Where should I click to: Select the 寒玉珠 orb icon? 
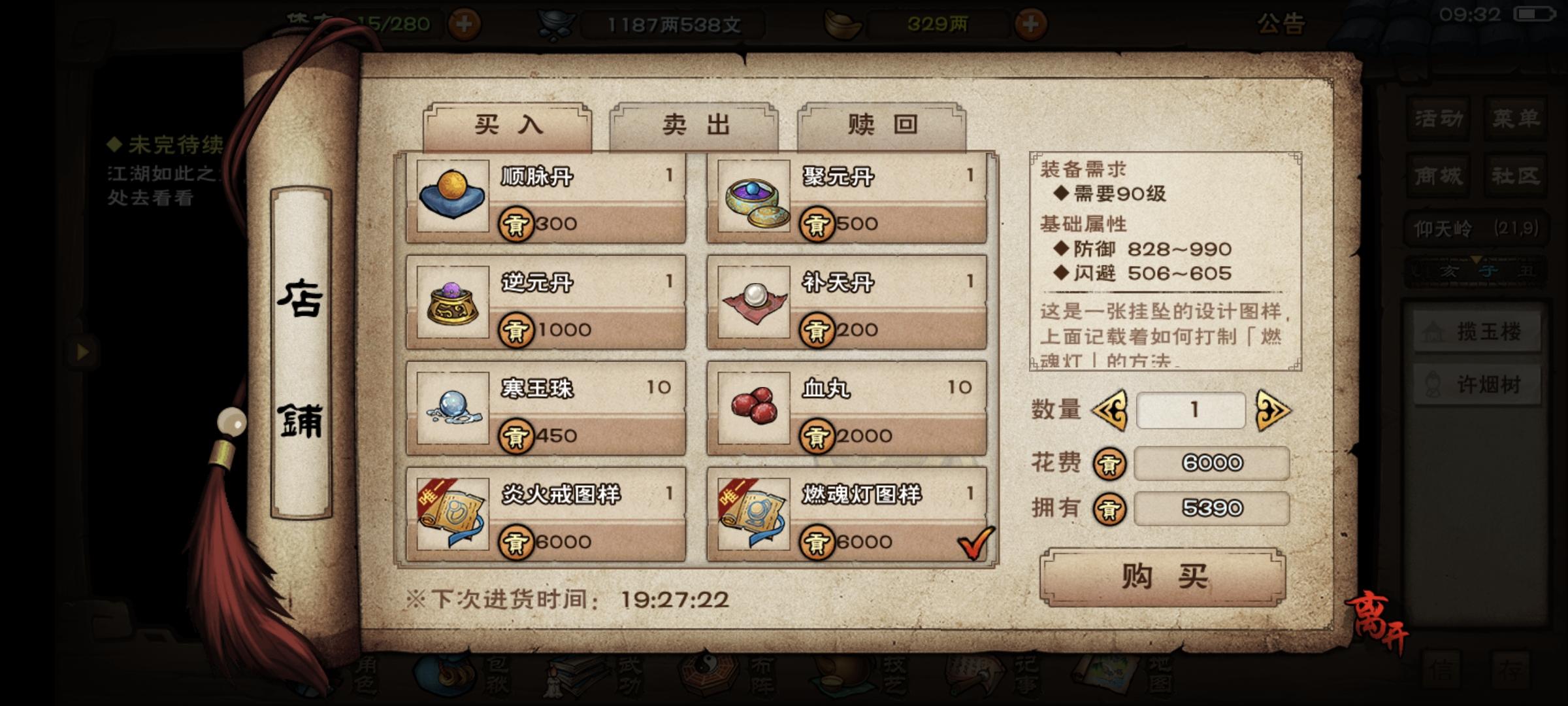[452, 408]
